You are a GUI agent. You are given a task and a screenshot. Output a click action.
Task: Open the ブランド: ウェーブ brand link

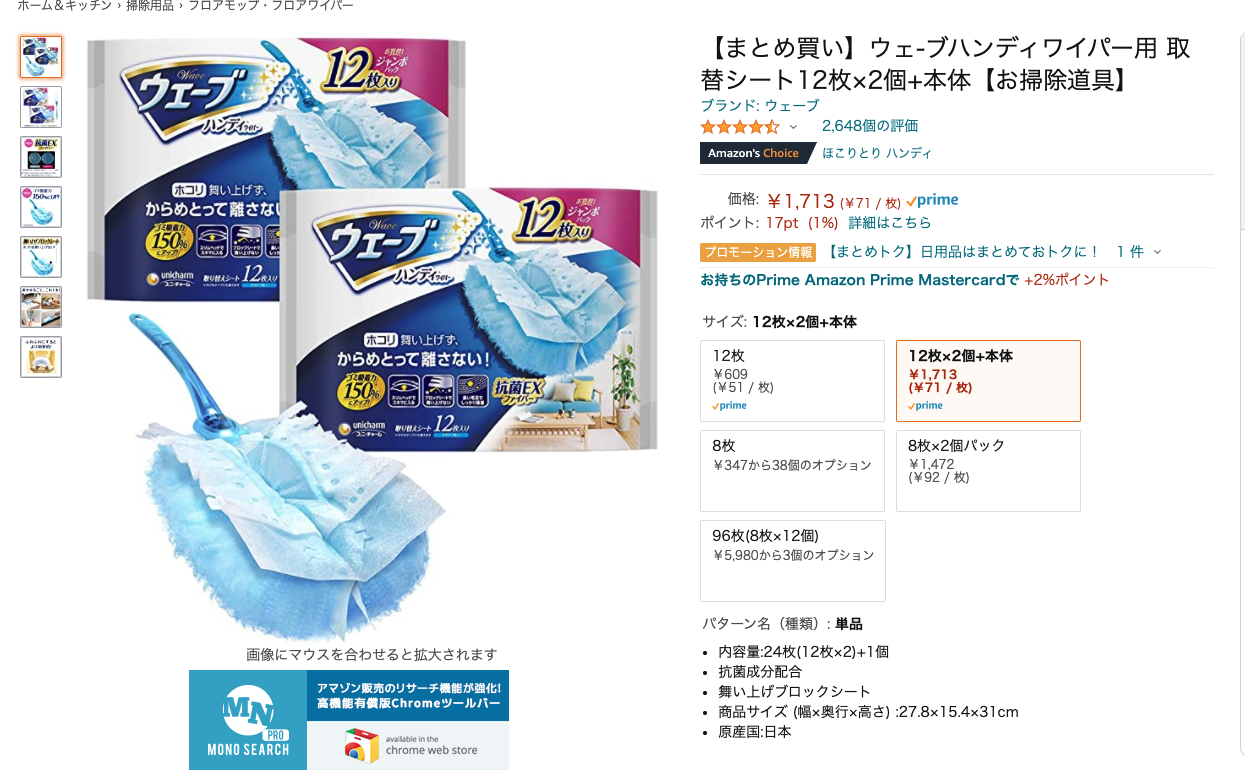coord(760,105)
